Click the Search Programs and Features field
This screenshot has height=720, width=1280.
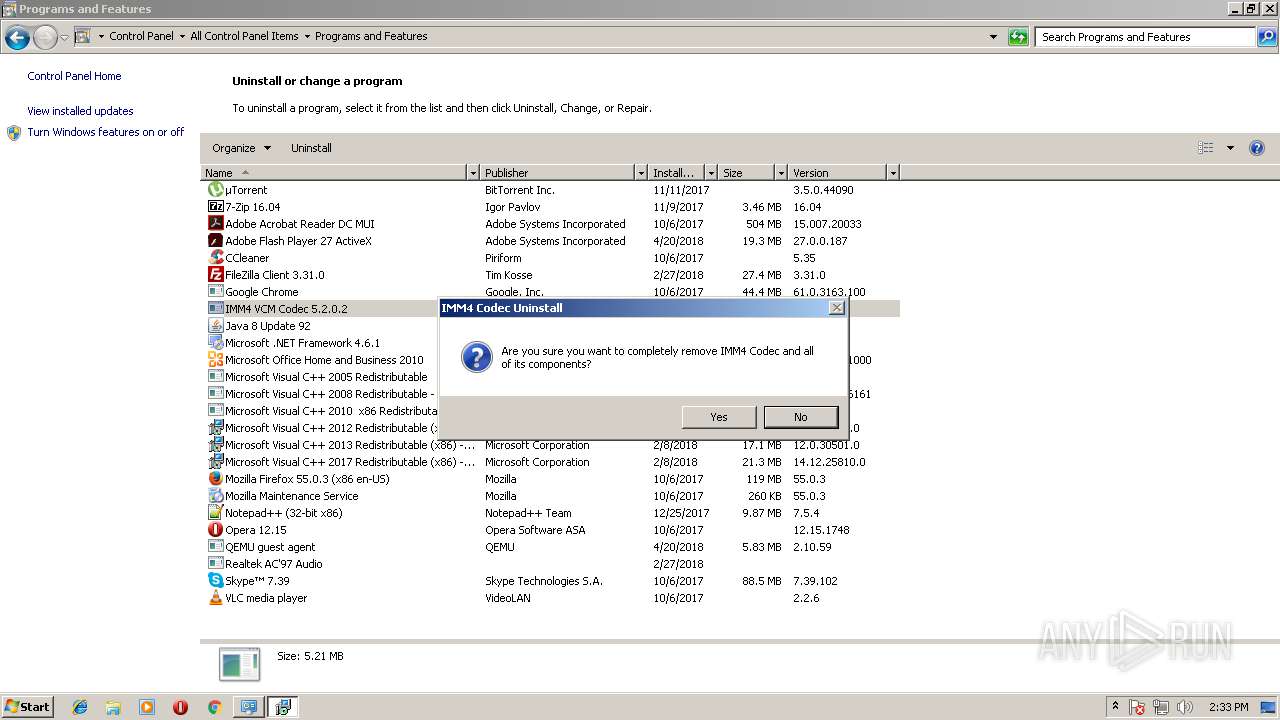(x=1144, y=37)
